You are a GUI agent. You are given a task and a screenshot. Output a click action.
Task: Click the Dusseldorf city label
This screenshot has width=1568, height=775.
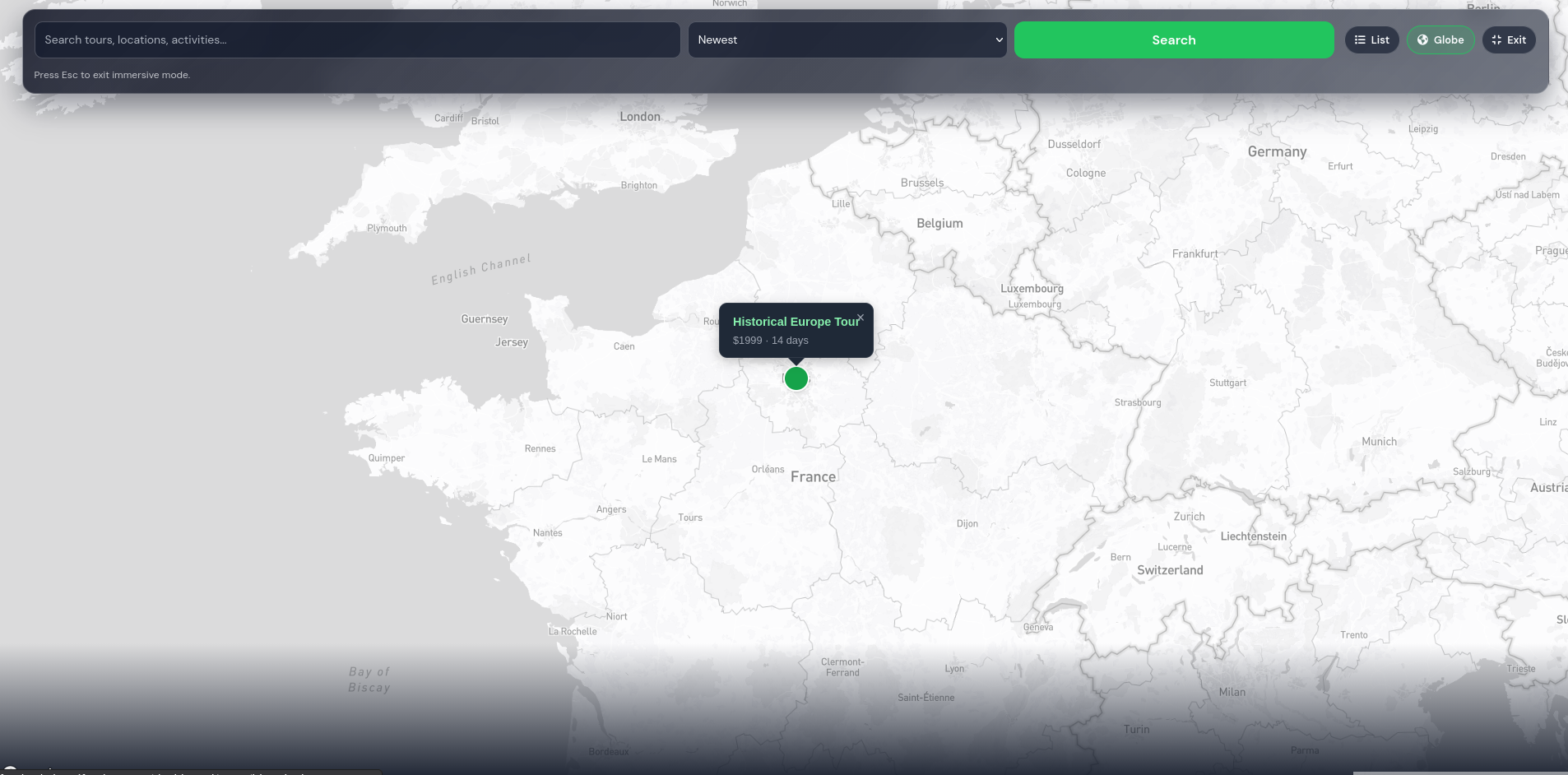(1074, 145)
